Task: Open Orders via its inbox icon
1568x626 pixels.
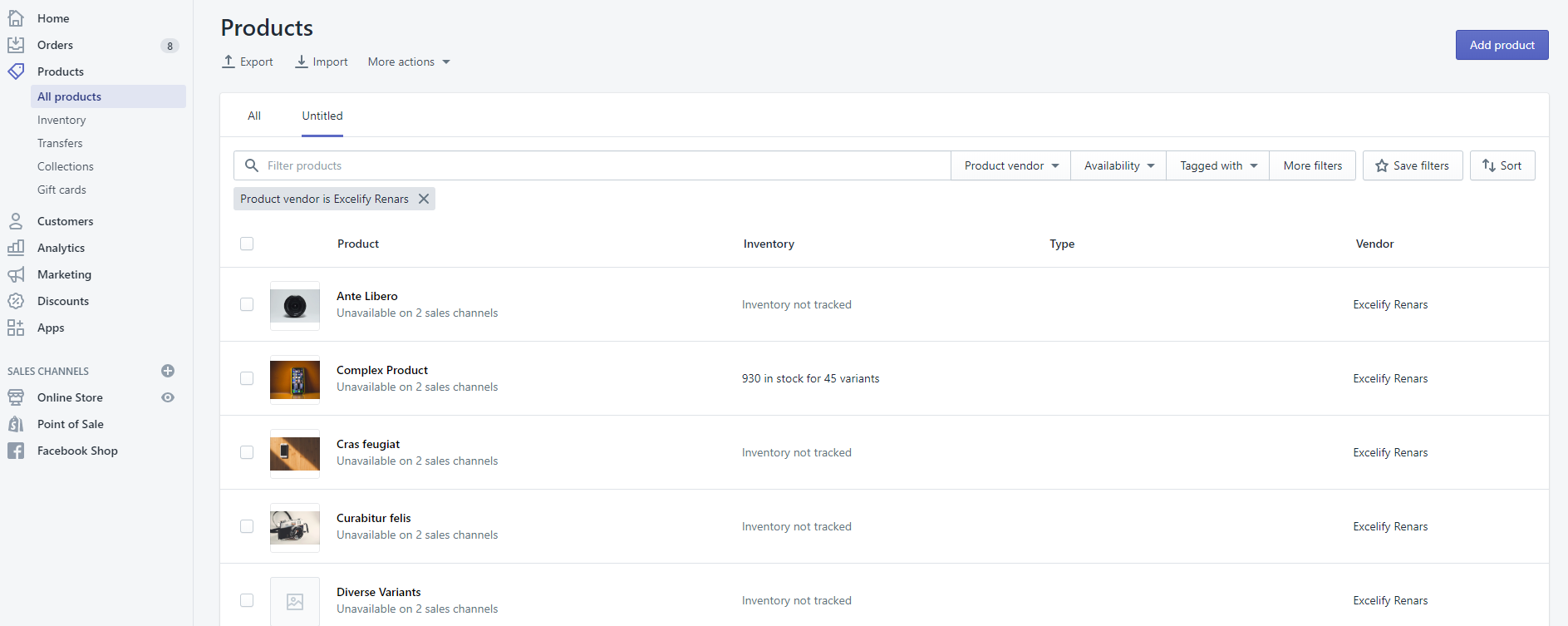Action: [16, 45]
